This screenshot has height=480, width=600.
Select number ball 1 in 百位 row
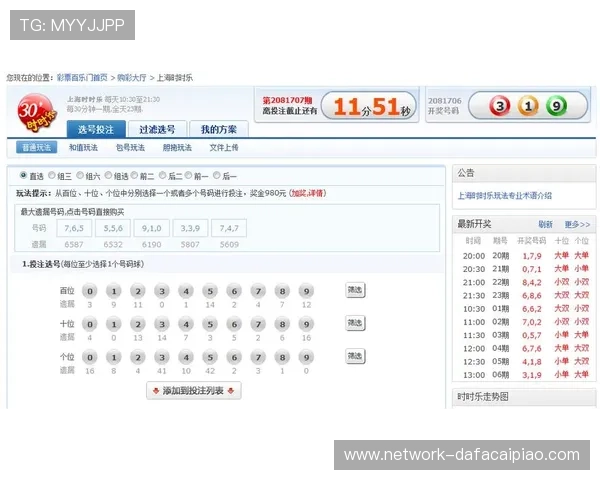(114, 291)
